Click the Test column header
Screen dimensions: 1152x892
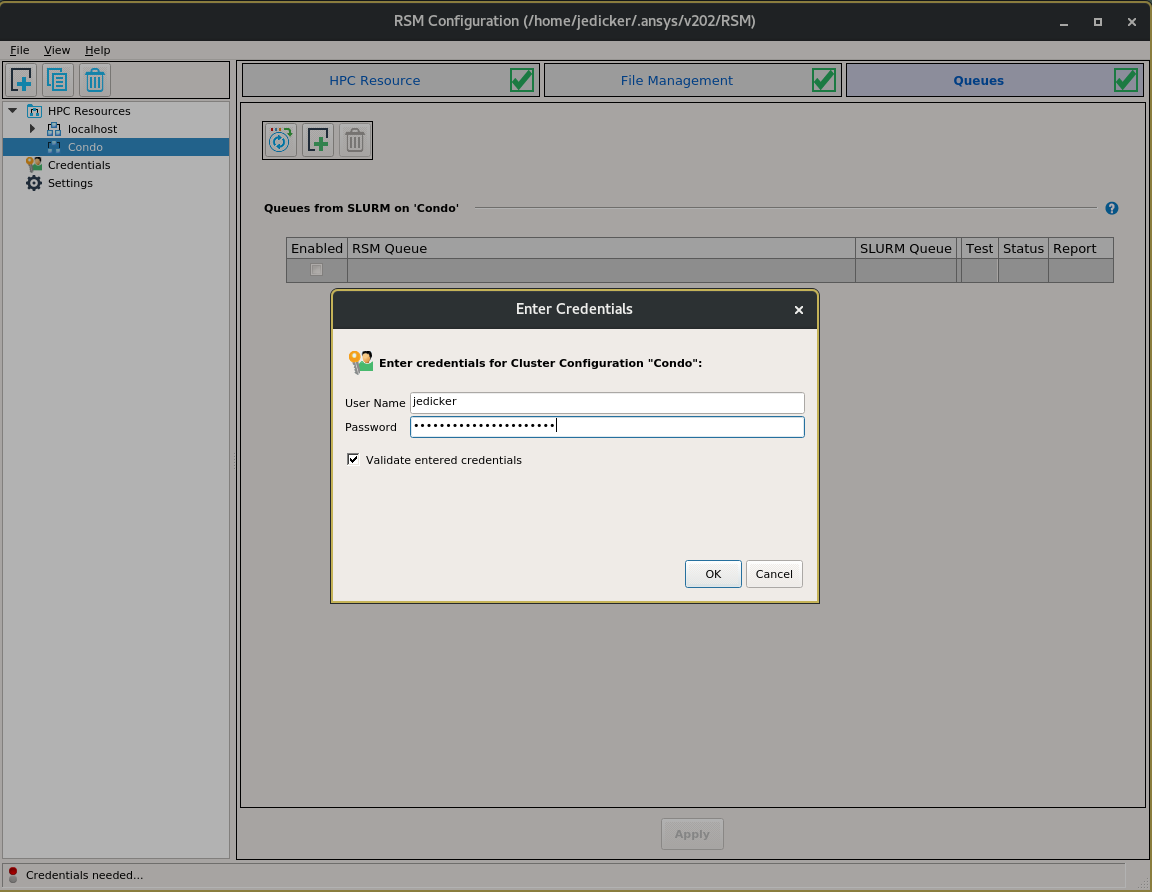(x=979, y=248)
